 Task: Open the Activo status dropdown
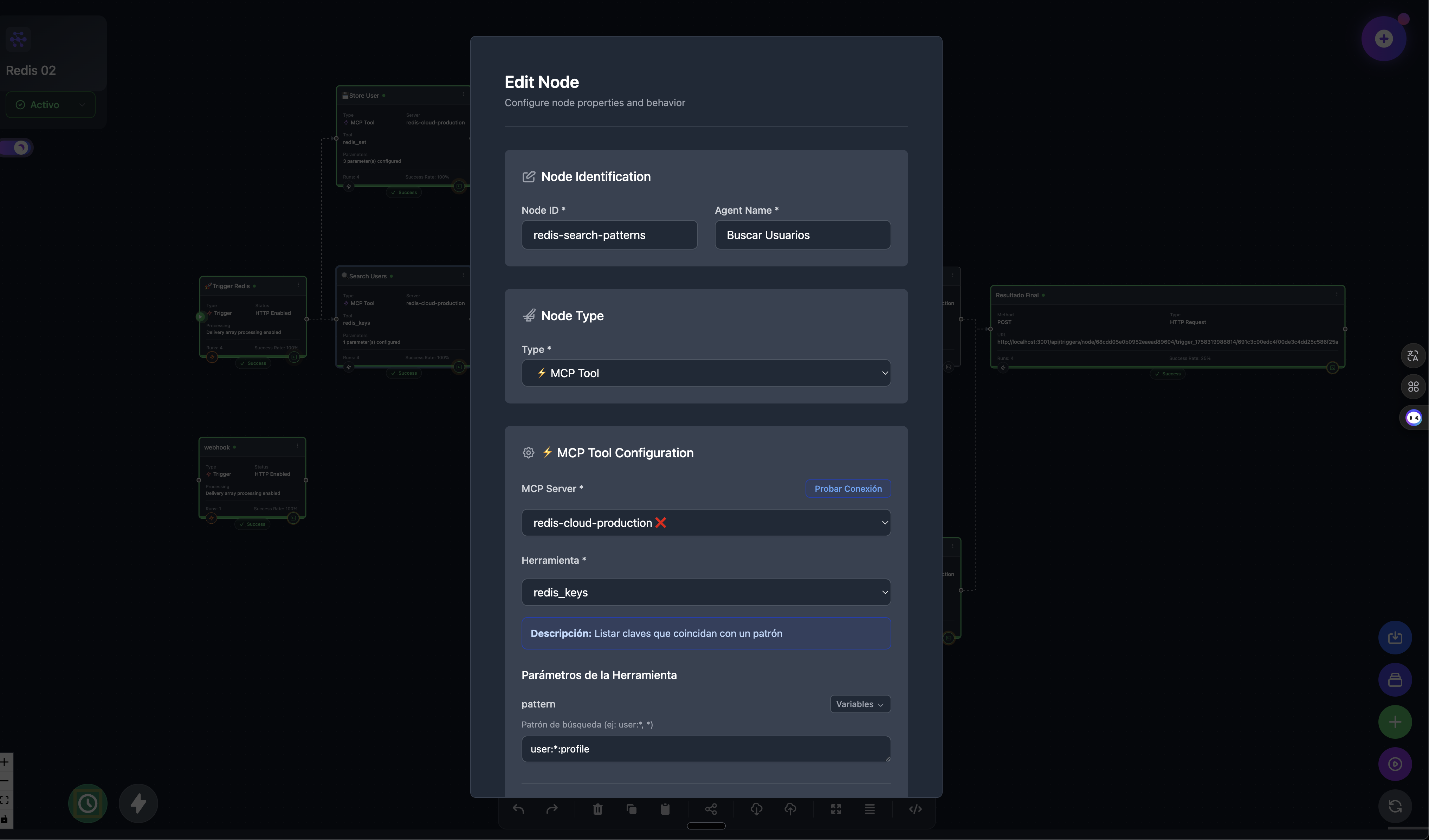pos(51,105)
